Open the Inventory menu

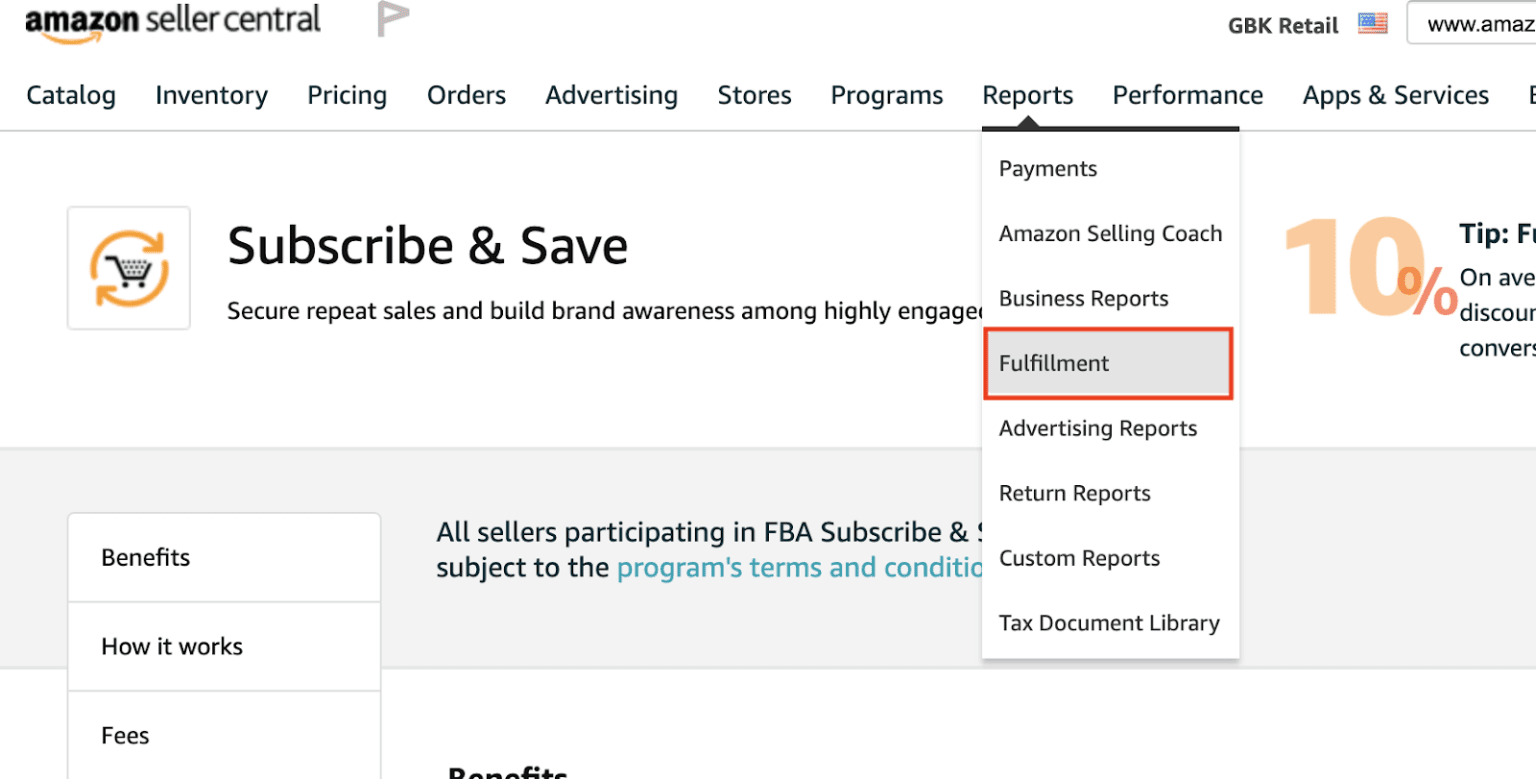tap(211, 95)
